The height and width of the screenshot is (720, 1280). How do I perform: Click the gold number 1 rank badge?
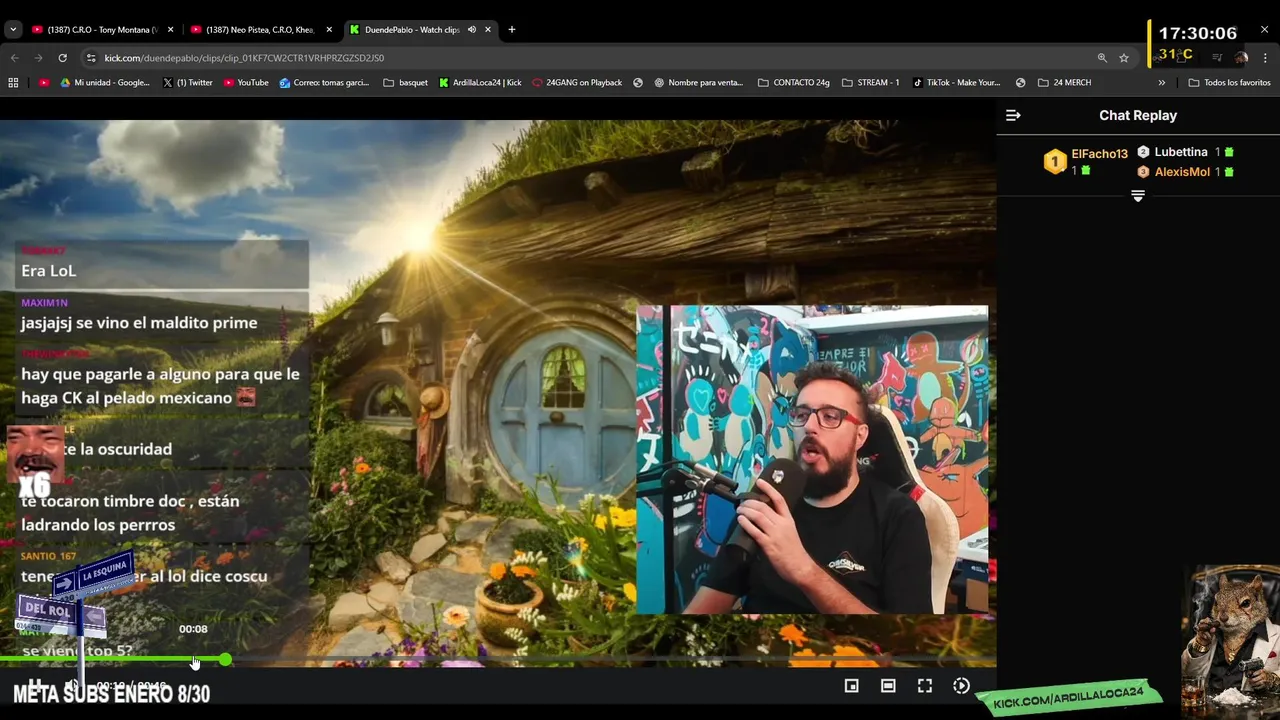pyautogui.click(x=1055, y=162)
